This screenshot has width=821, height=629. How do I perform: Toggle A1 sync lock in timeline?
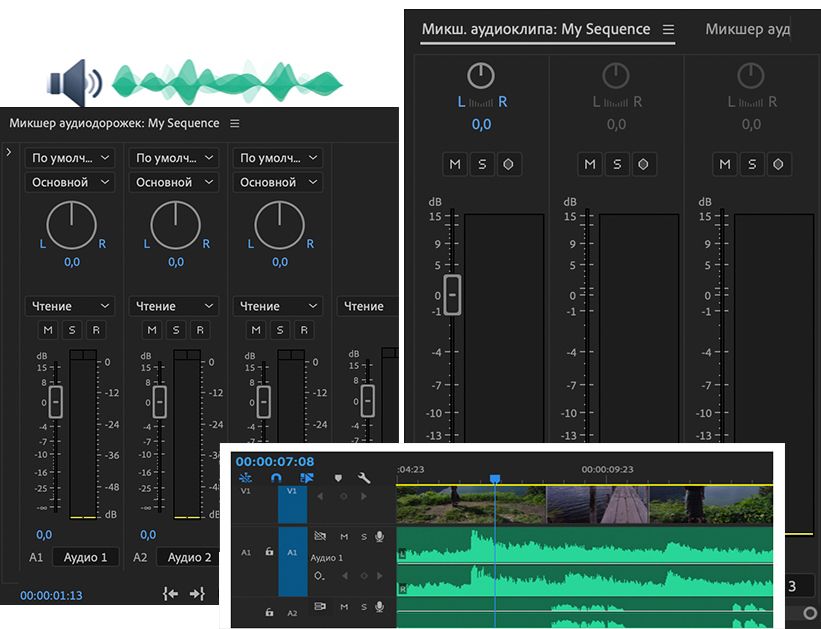point(320,536)
